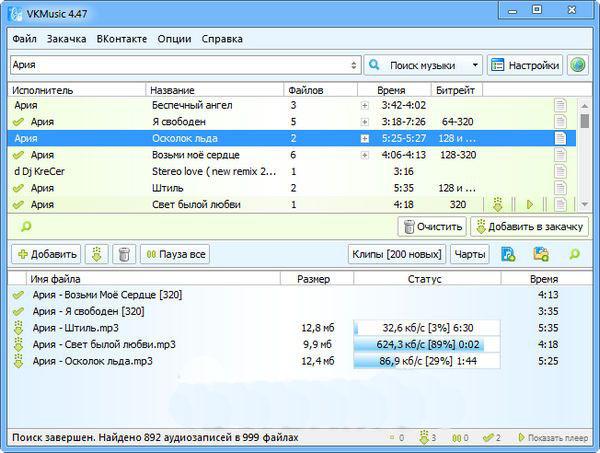Click download arrow icon in Свет былой любви row
Viewport: 600px width, 453px height.
497,204
